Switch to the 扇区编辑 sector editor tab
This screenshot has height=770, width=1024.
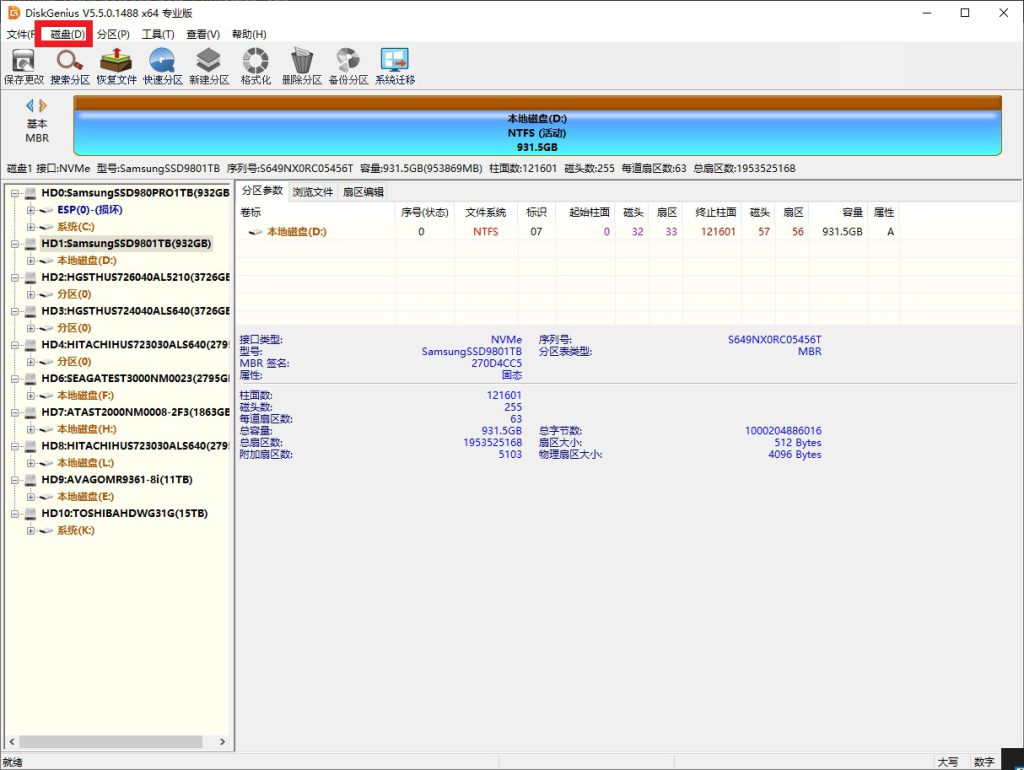tap(363, 192)
